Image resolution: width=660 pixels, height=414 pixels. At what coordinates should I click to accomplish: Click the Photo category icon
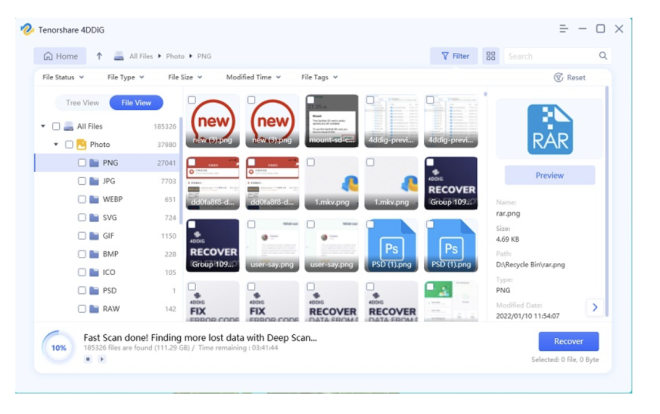81,144
